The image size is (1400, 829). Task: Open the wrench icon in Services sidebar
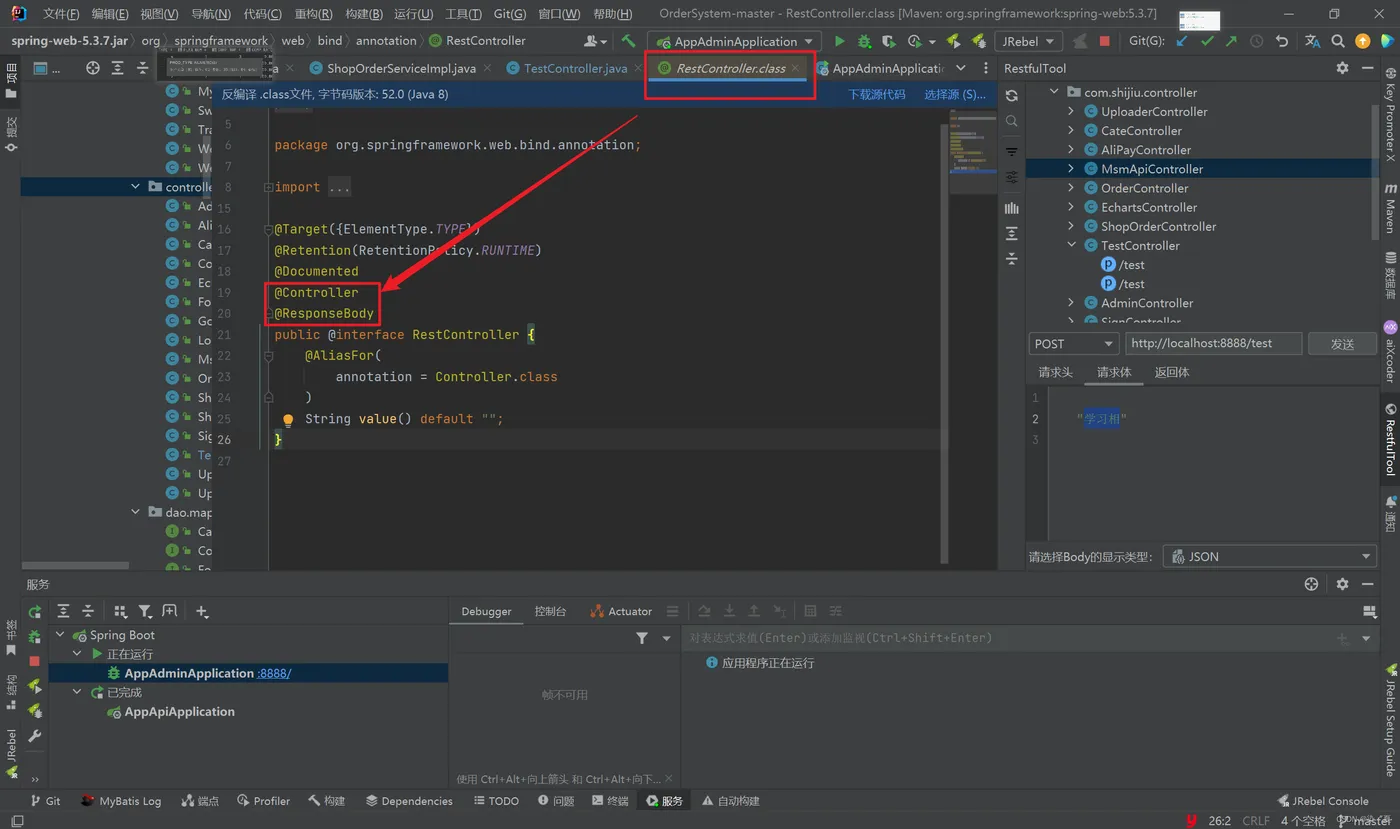point(35,736)
